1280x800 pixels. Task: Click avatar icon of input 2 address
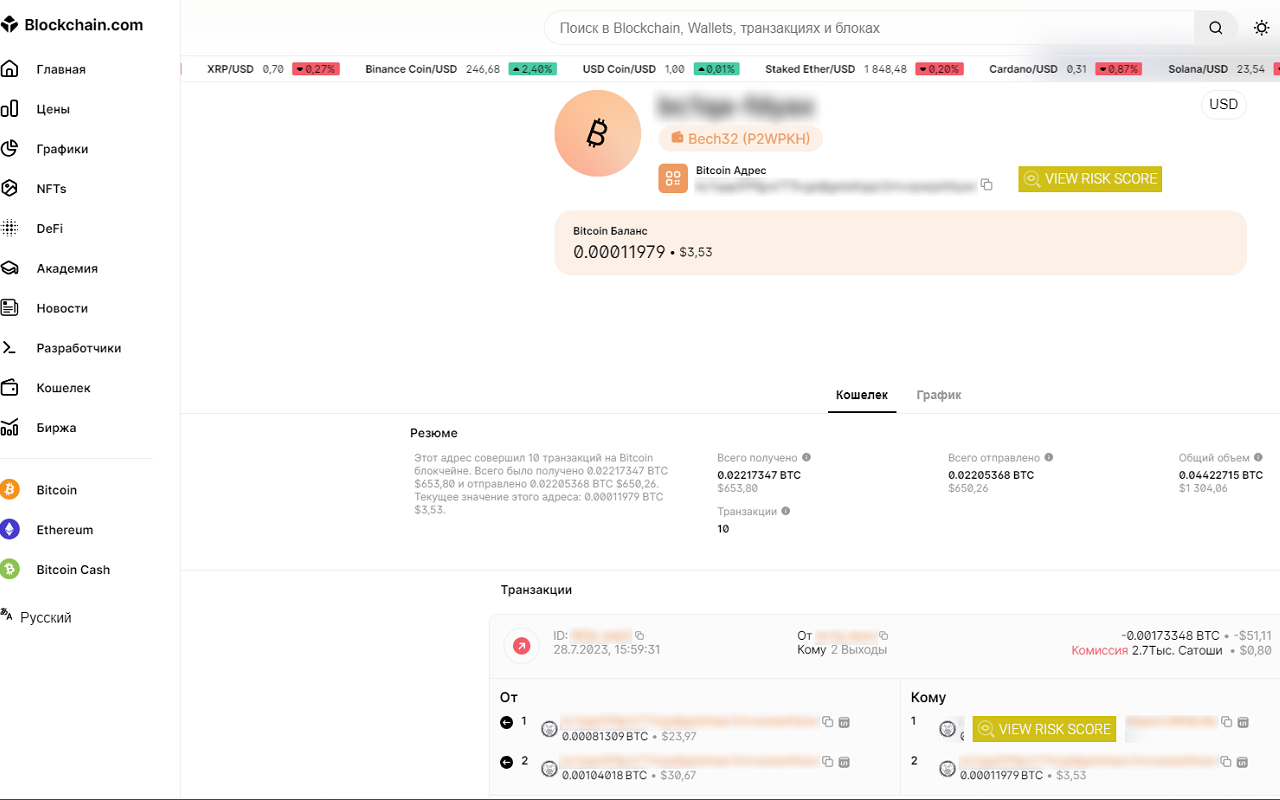[549, 769]
